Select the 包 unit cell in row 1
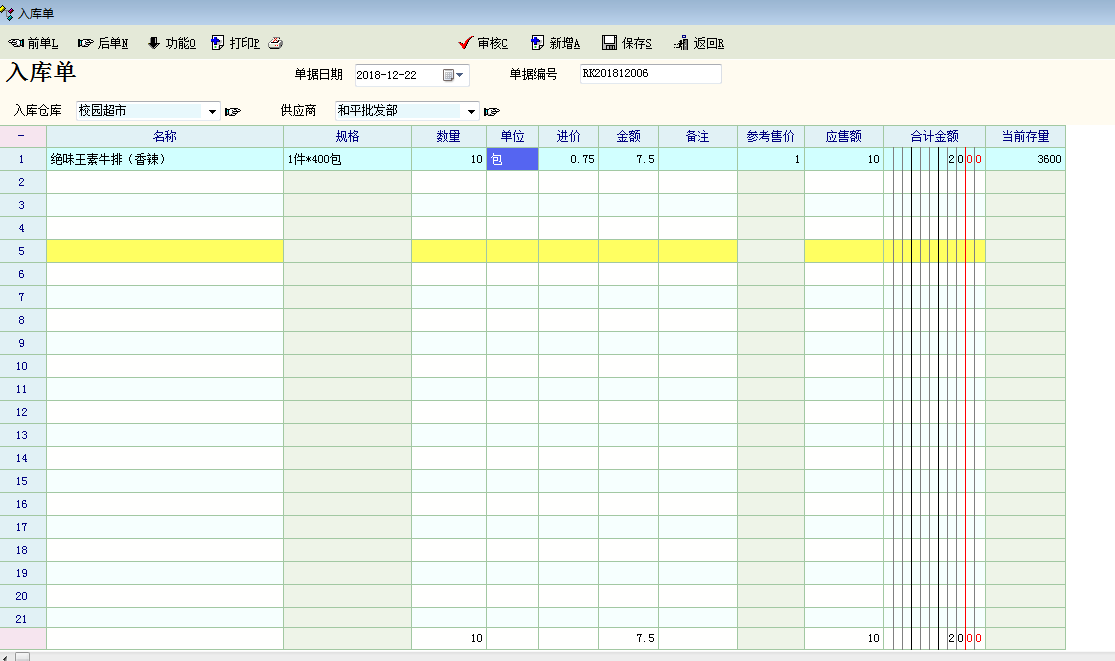1115x661 pixels. [x=512, y=159]
